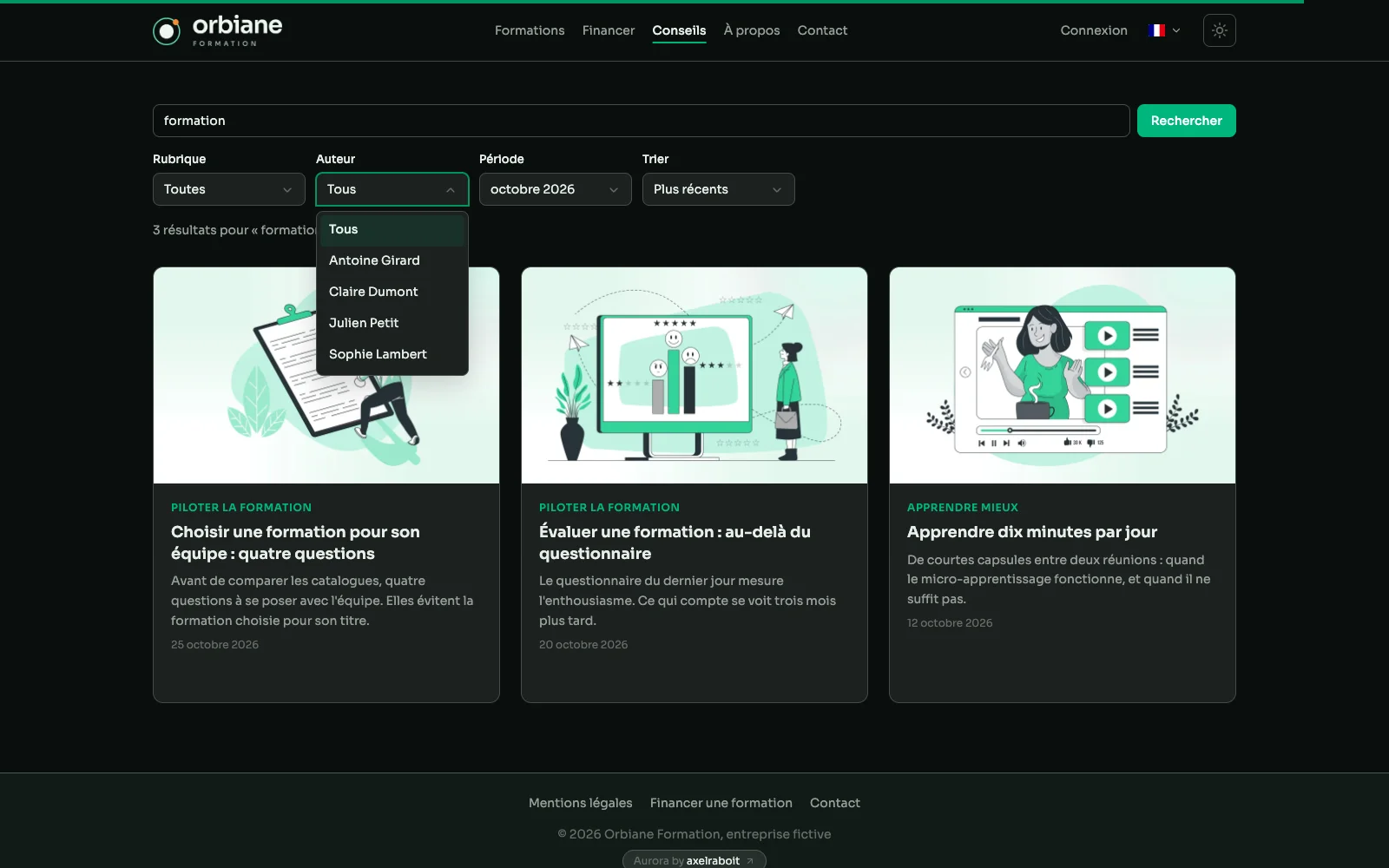Open article "Choisir une formation pour son équipe"
Screen dimensions: 1389x868
coord(295,542)
